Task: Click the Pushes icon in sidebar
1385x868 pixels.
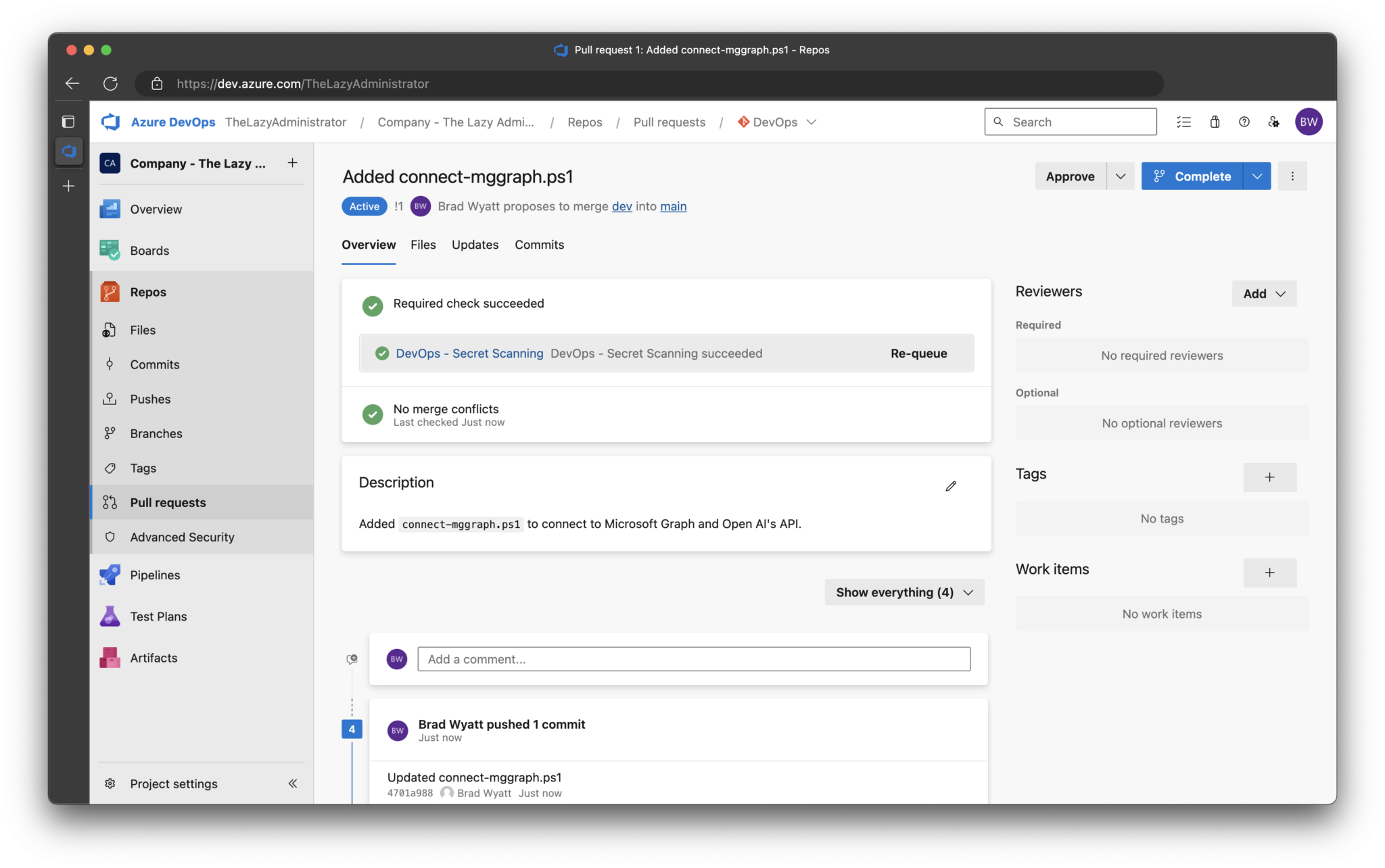Action: click(x=110, y=399)
